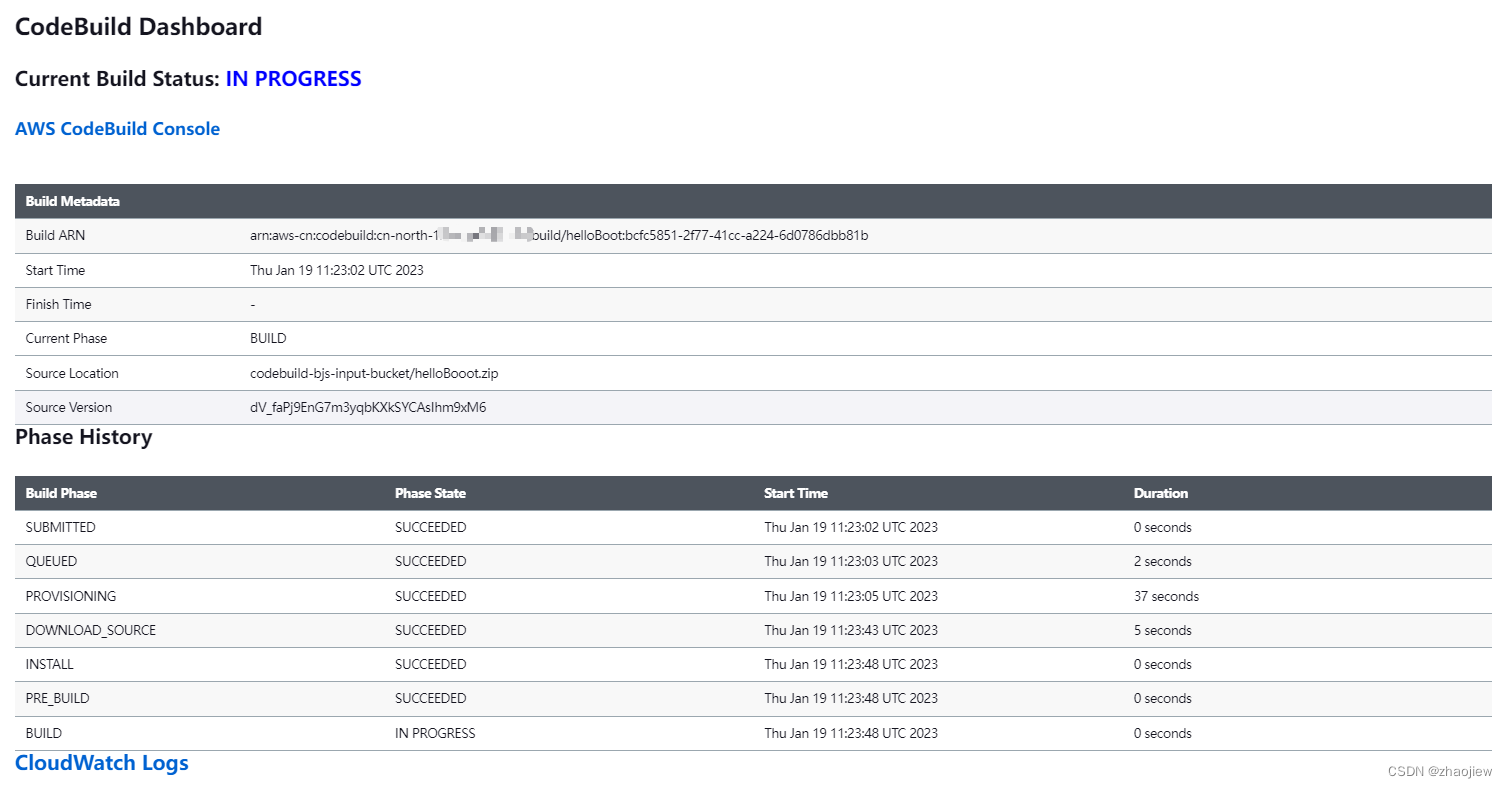Click the PRE_BUILD row start time

851,698
